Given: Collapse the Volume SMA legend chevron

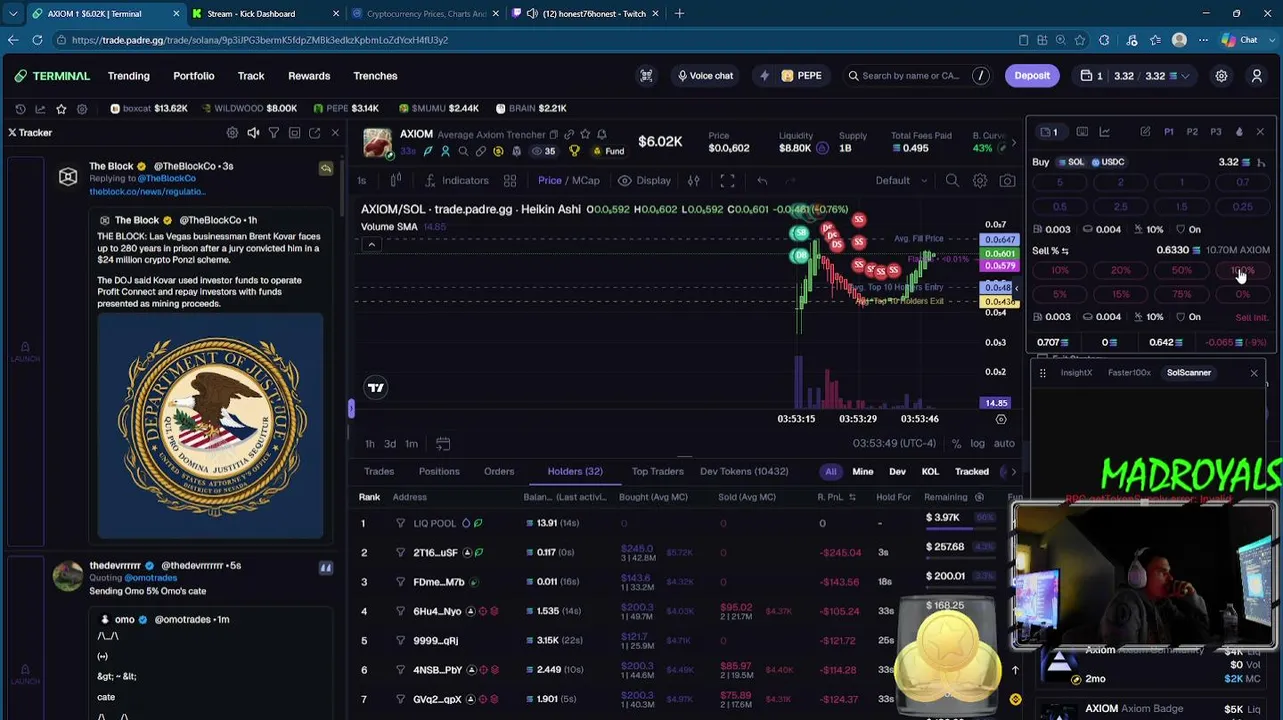Looking at the screenshot, I should coord(371,245).
